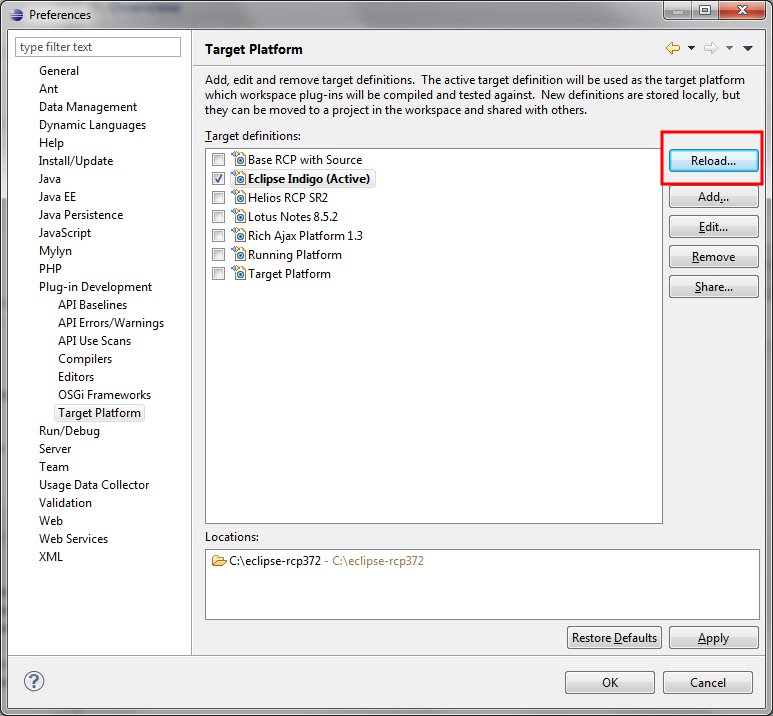
Task: Click the back navigation arrow icon
Action: coord(673,48)
